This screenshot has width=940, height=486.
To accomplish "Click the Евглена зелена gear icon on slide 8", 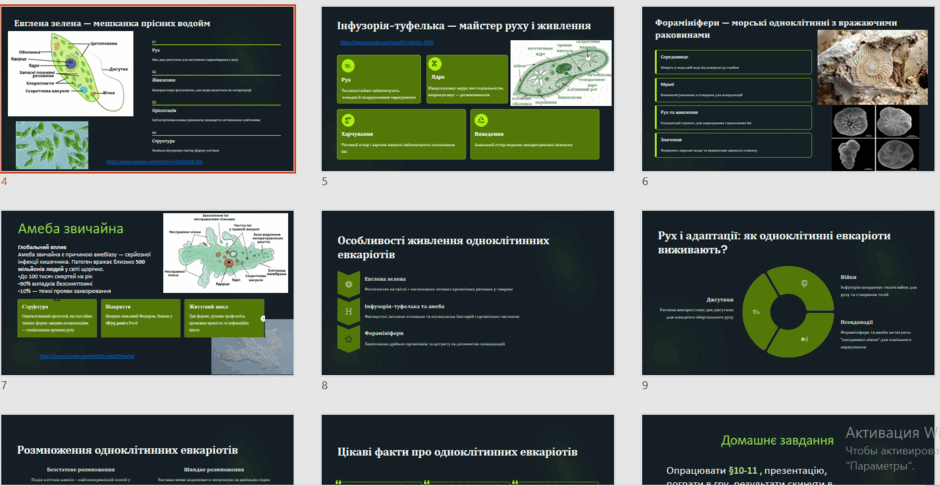I will point(348,283).
